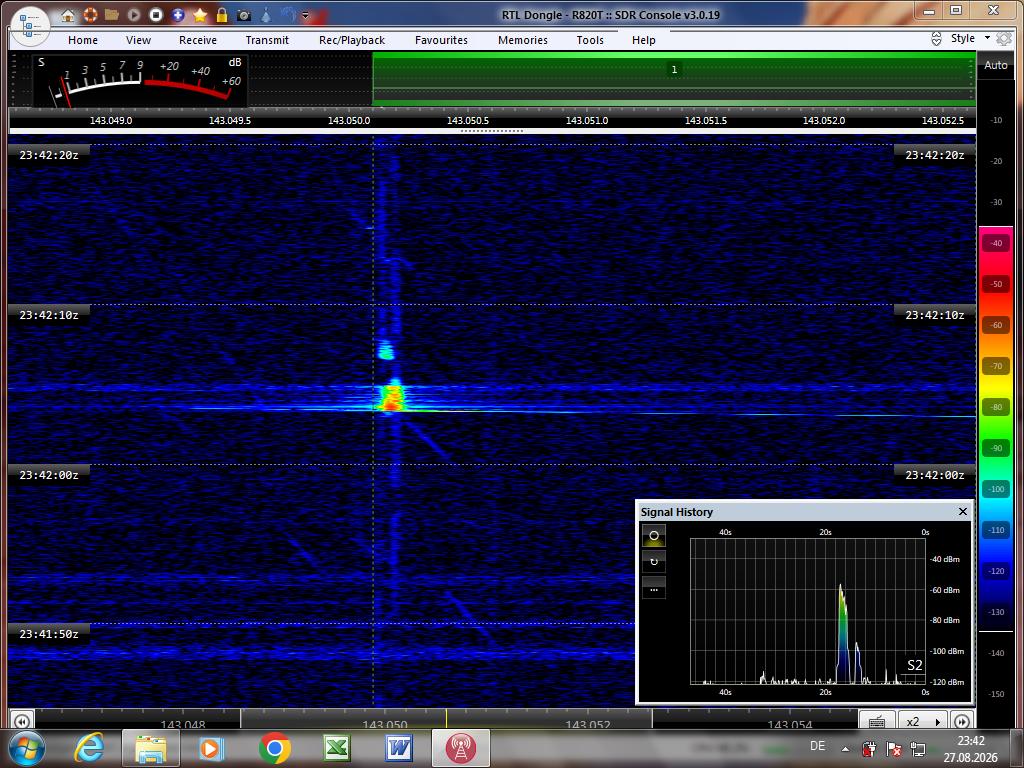Open the Home ribbon tab

tap(83, 40)
